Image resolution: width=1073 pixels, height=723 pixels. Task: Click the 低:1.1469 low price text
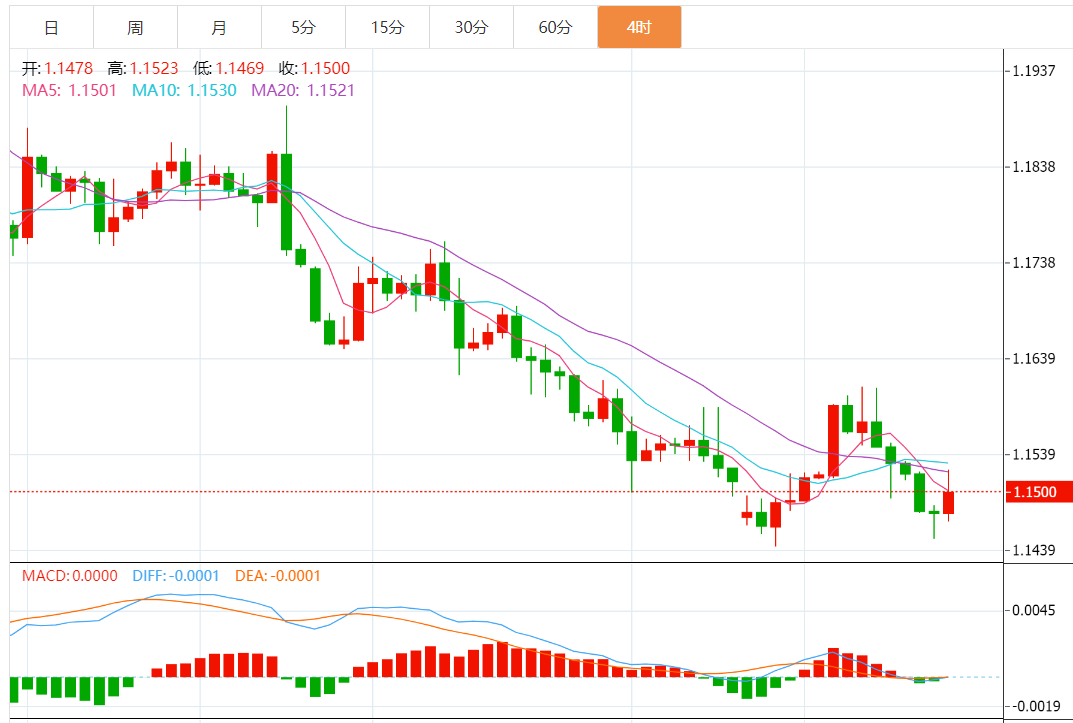pos(229,68)
